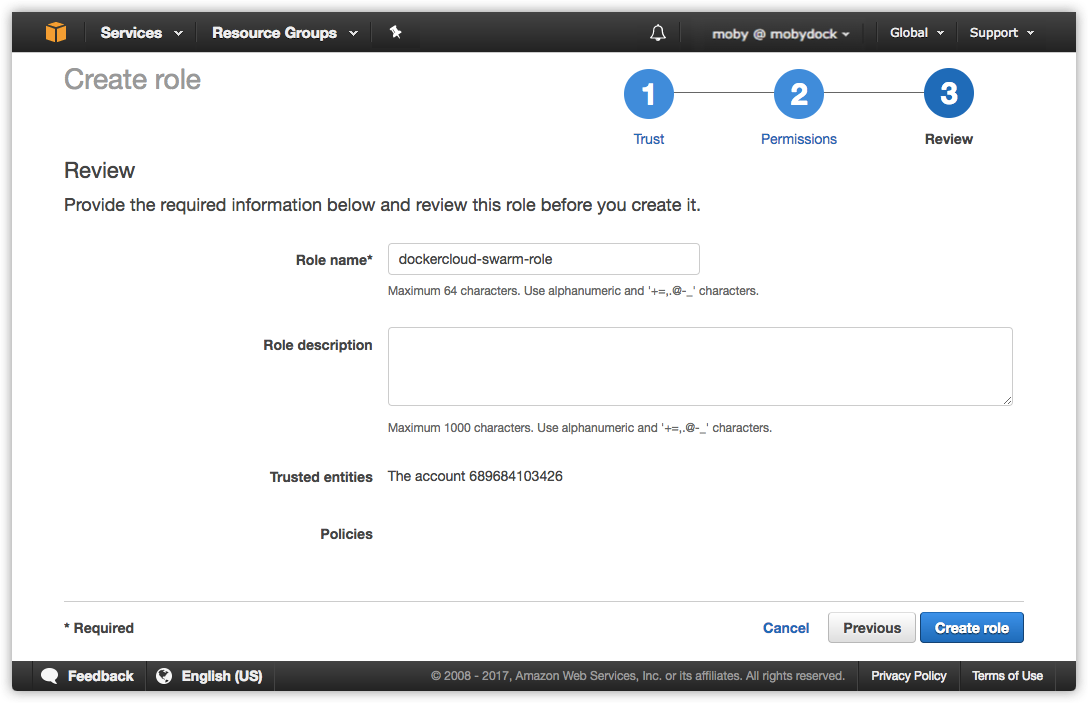Open the notifications bell

657,32
